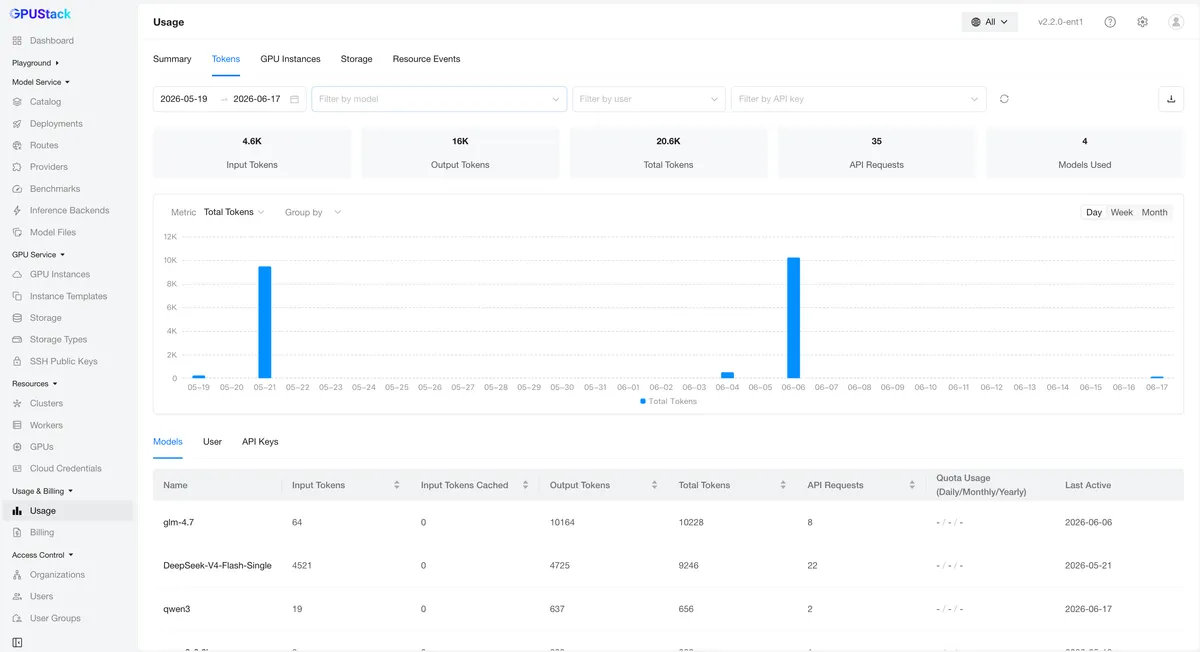Expand the All scope selector

click(990, 22)
